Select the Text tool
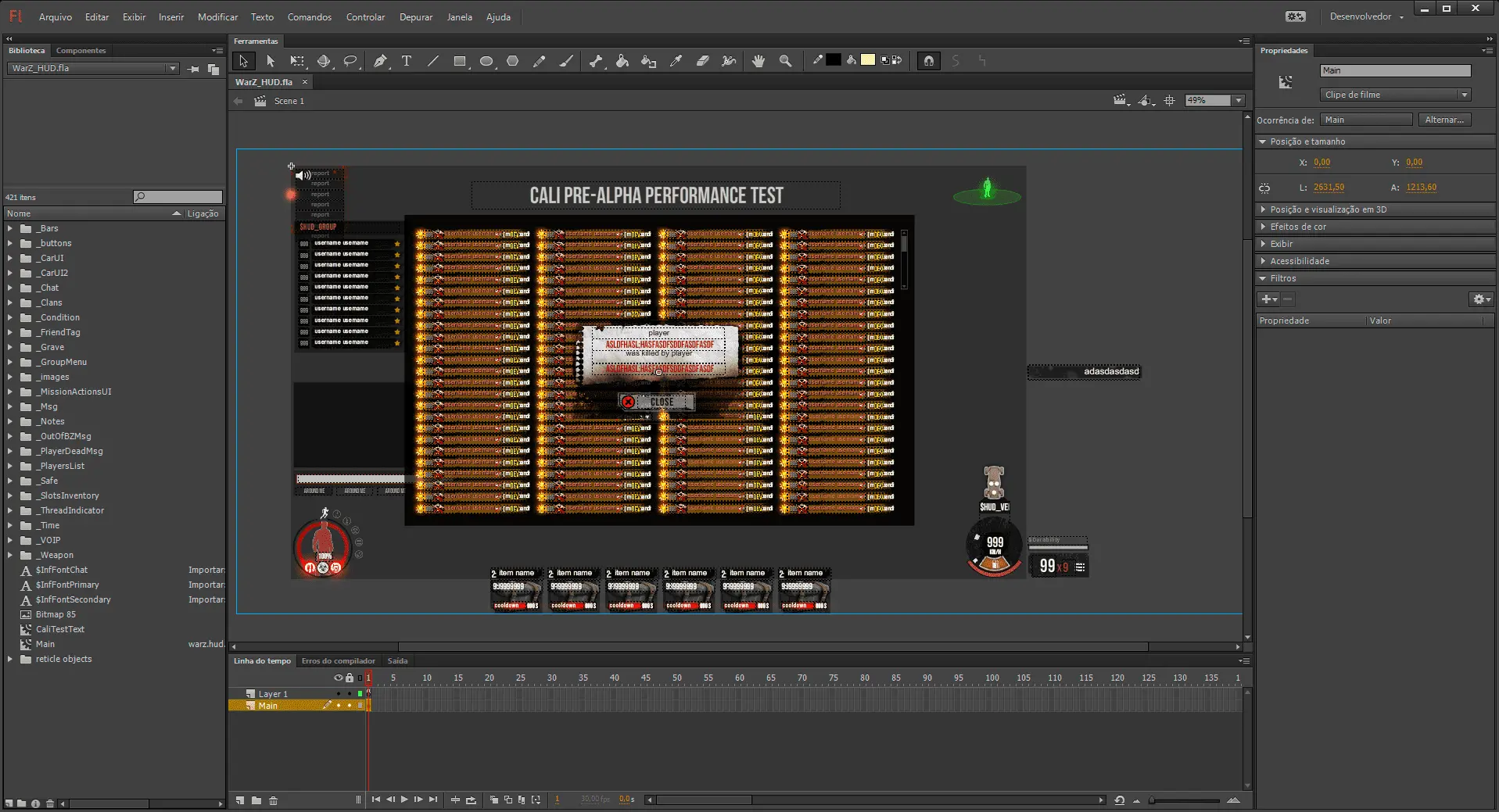Viewport: 1499px width, 812px height. [x=407, y=61]
